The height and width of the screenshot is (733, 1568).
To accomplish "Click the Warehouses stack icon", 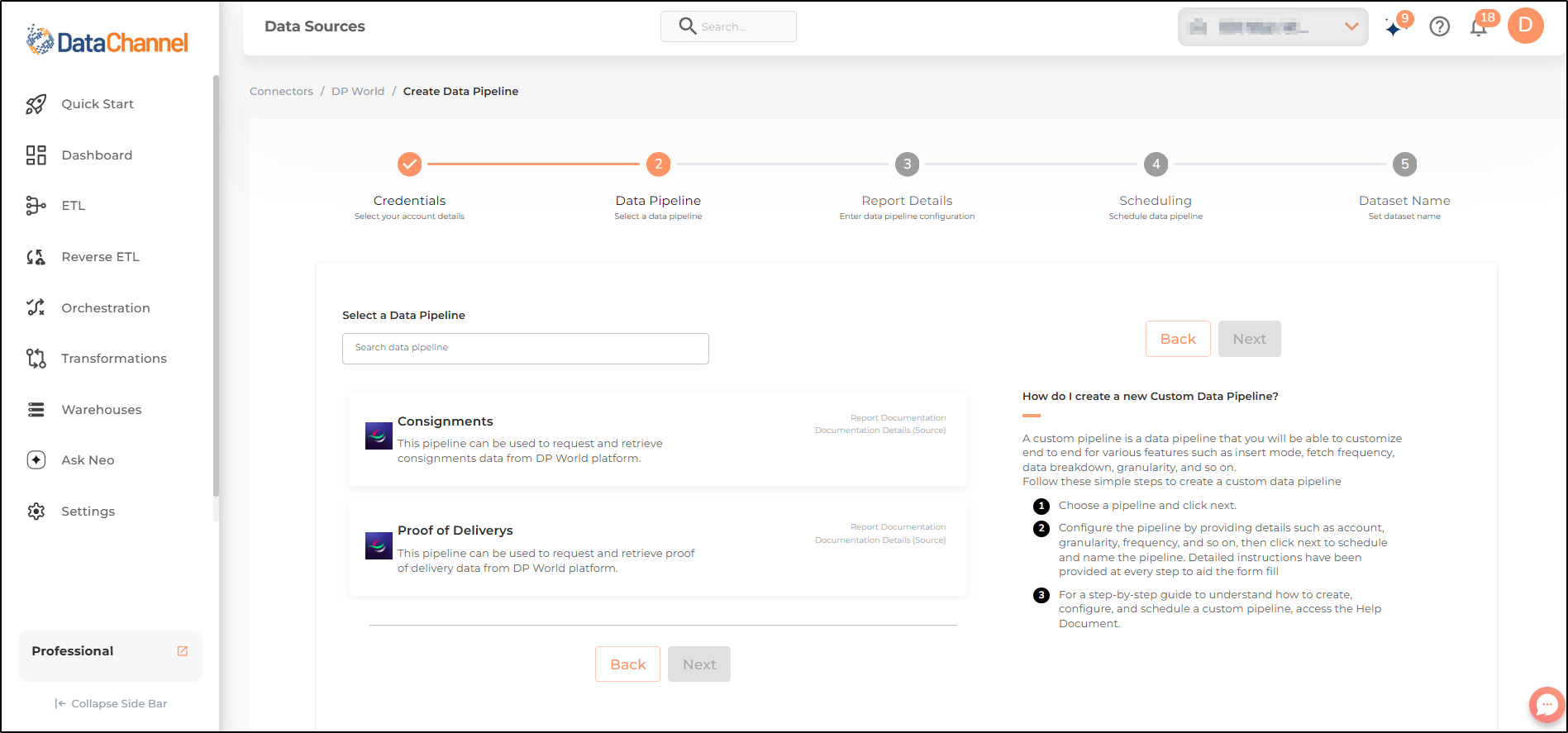I will click(x=36, y=410).
